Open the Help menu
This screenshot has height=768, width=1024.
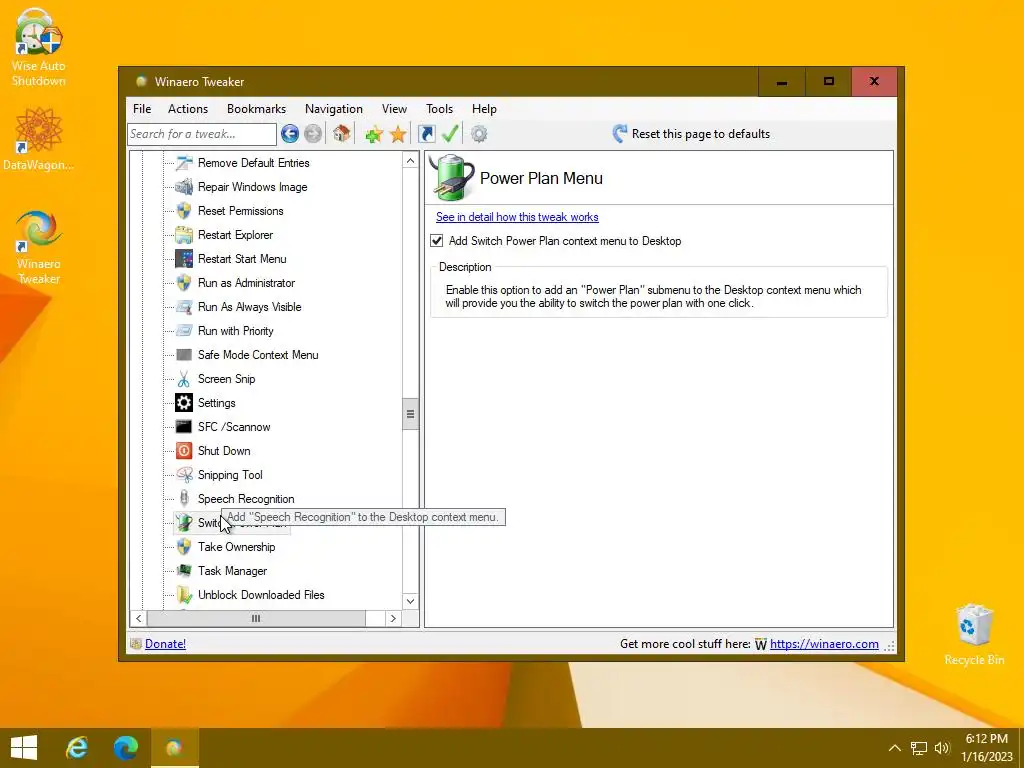[x=485, y=109]
